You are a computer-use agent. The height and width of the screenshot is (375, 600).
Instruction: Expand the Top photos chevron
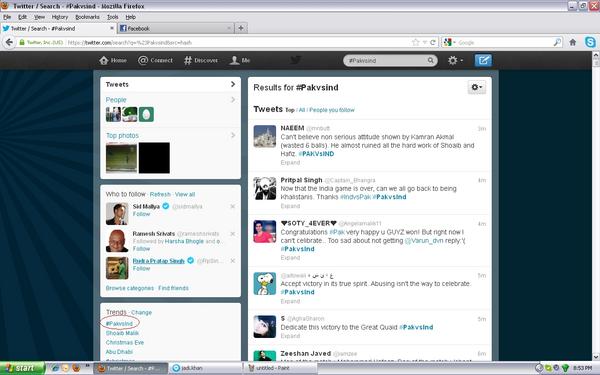(x=233, y=135)
